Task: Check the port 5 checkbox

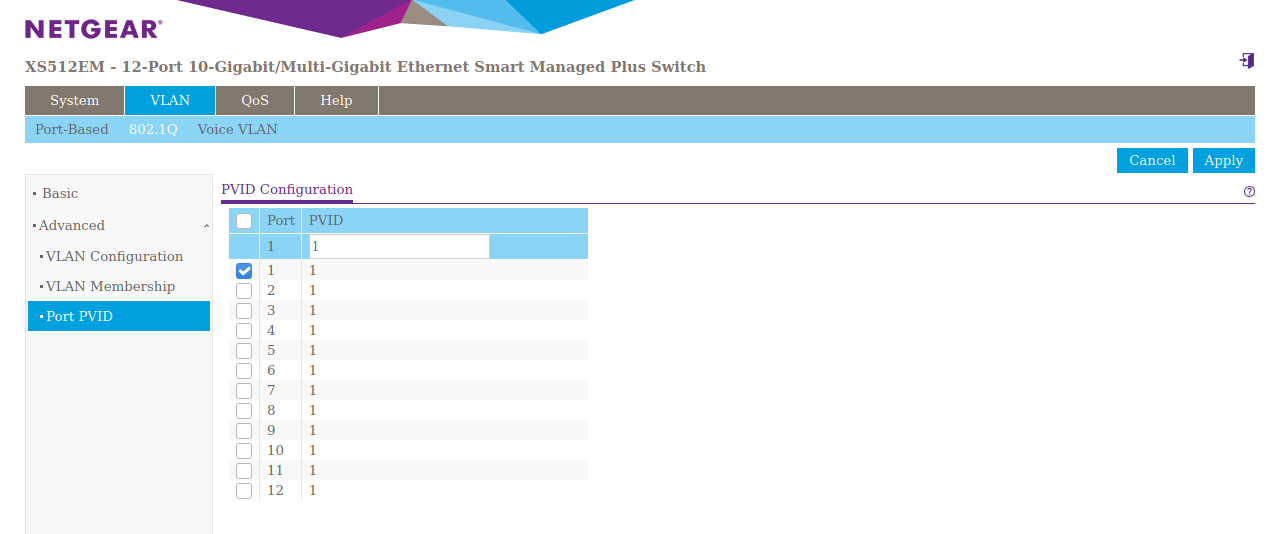Action: tap(244, 351)
